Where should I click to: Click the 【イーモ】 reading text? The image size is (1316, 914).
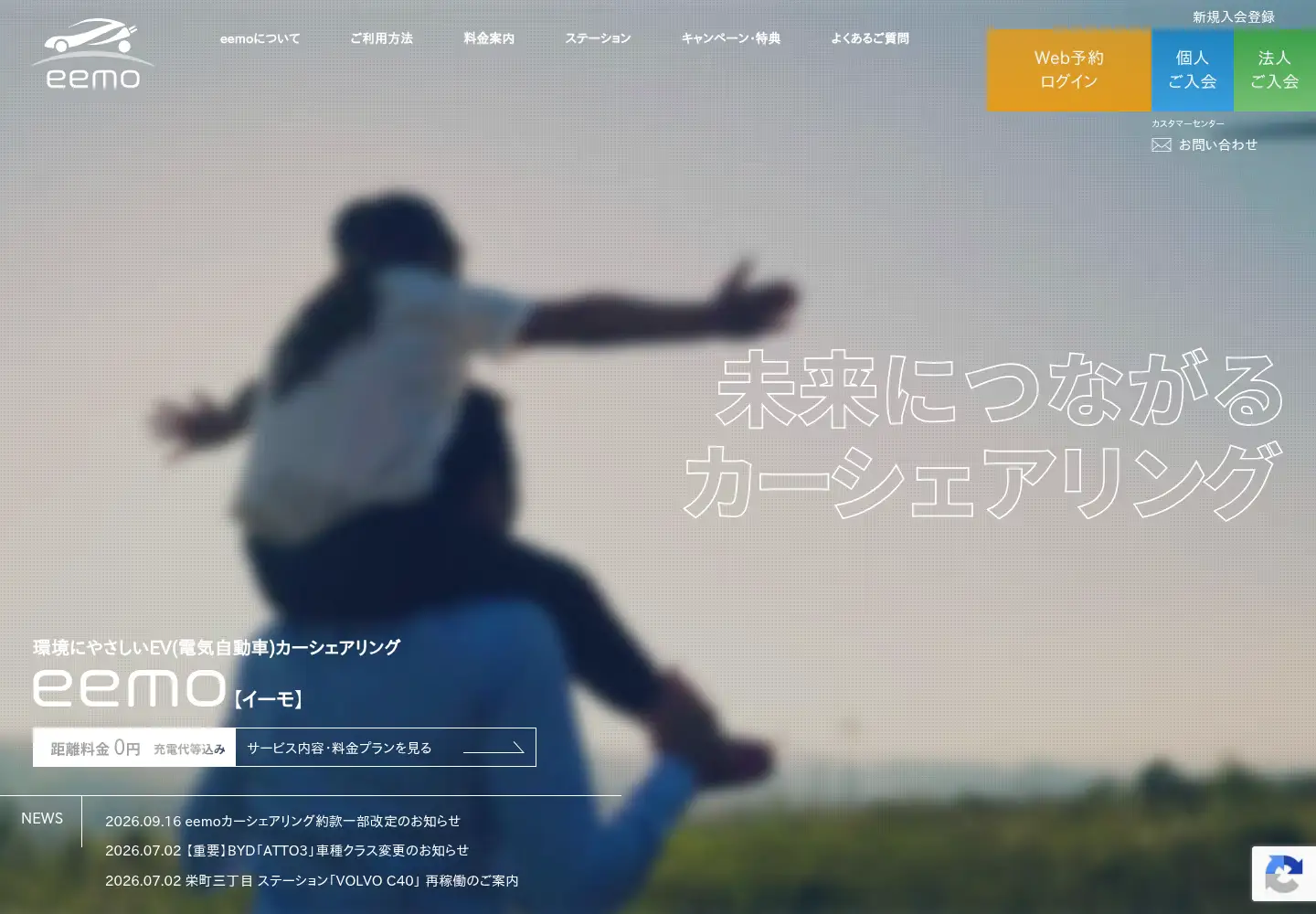click(x=267, y=699)
